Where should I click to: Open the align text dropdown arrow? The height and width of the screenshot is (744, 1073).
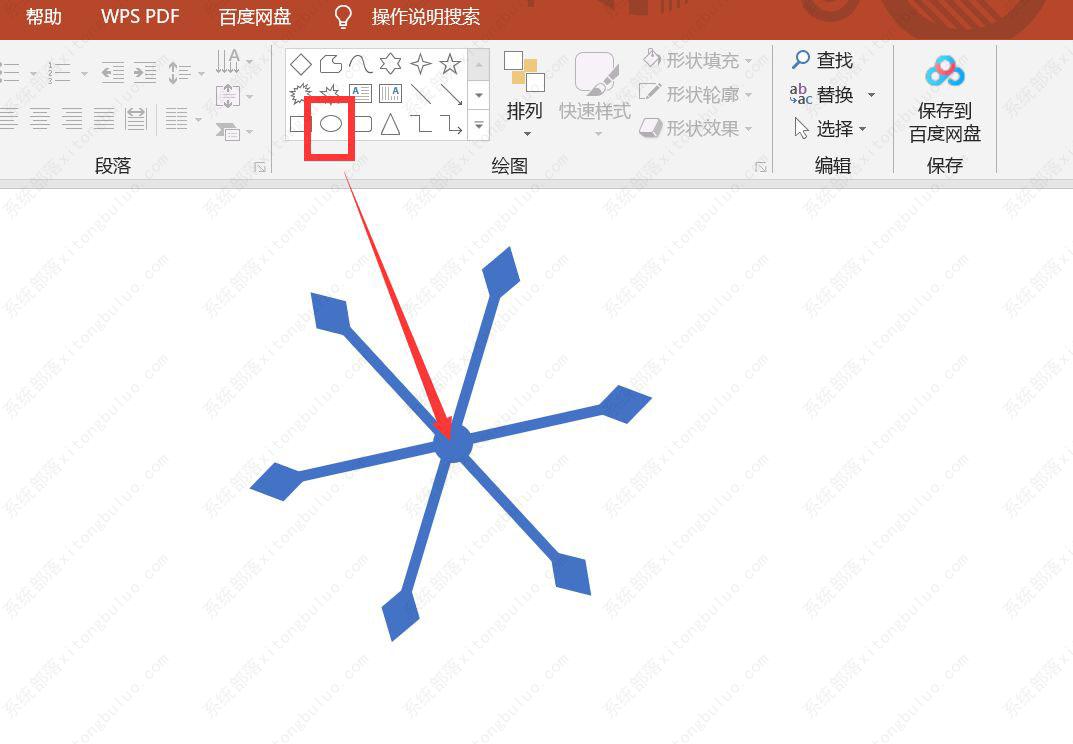point(250,97)
